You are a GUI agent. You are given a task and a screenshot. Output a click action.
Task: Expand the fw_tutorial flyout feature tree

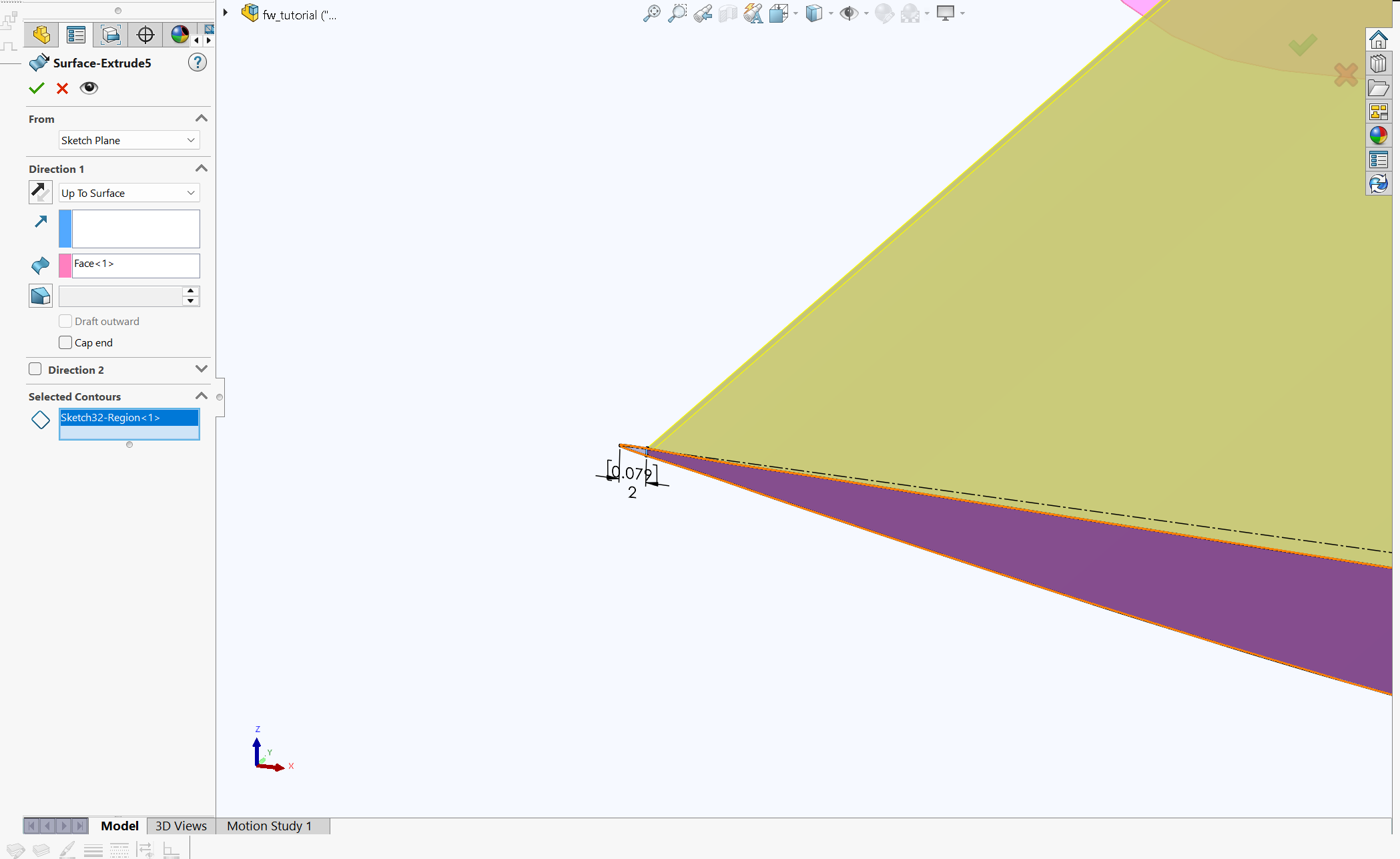coord(226,13)
